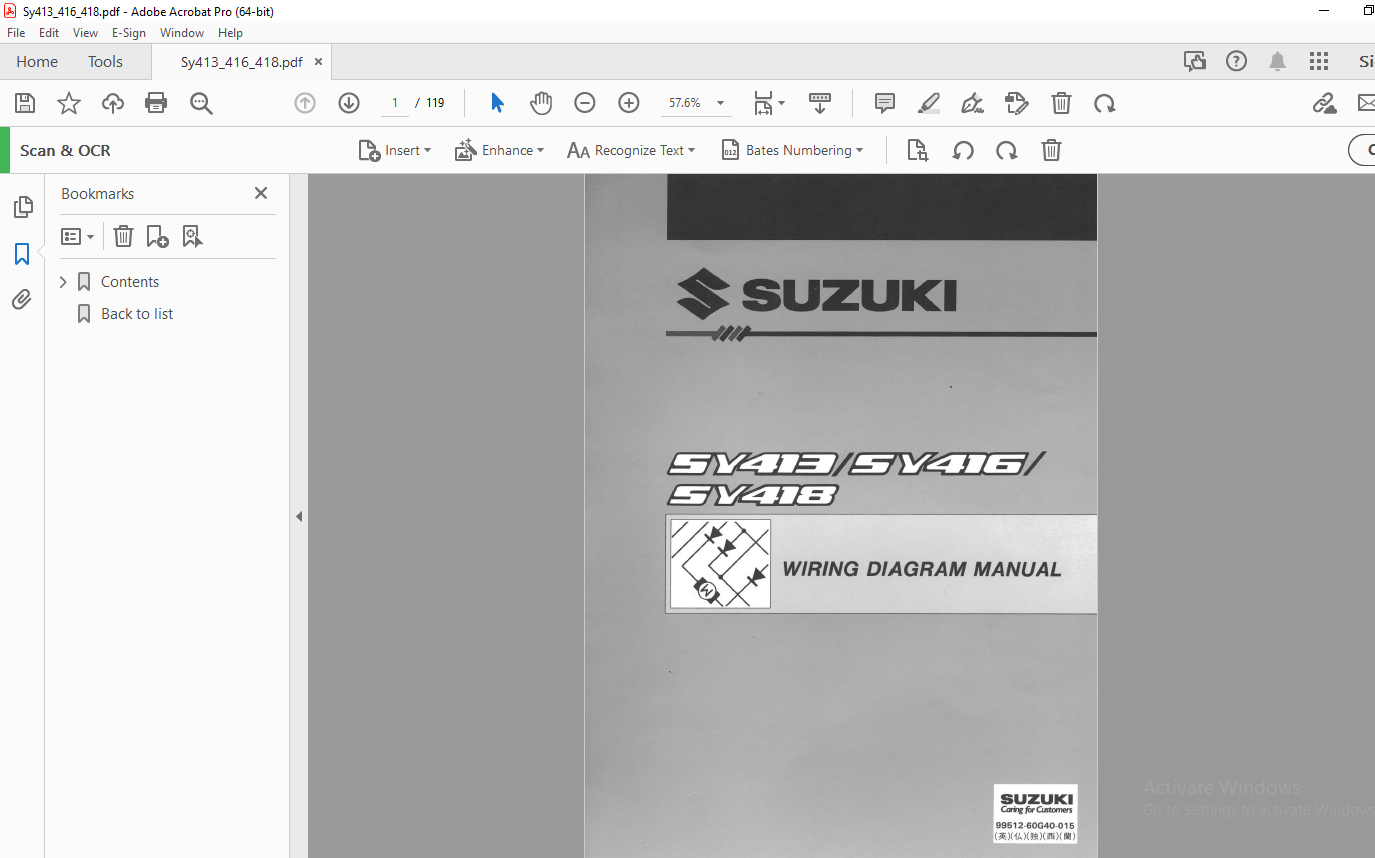Activate the Hand pan tool
The width and height of the screenshot is (1375, 858).
(541, 103)
